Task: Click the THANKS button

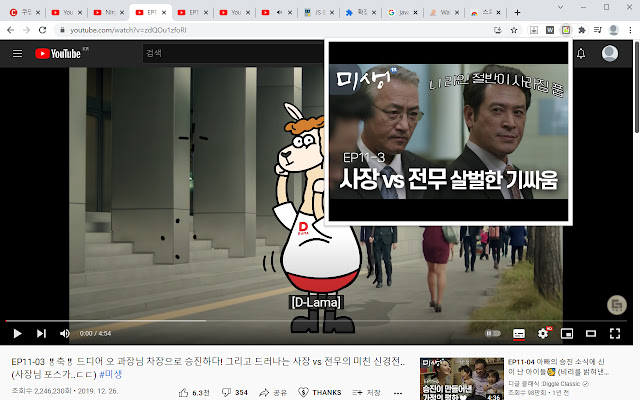Action: click(x=319, y=392)
